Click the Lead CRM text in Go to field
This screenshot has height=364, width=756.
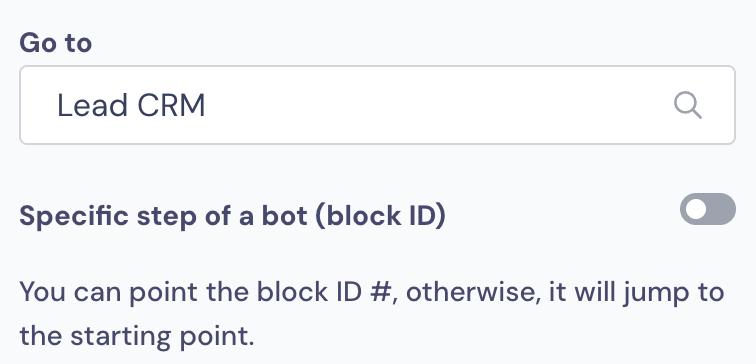click(x=131, y=106)
